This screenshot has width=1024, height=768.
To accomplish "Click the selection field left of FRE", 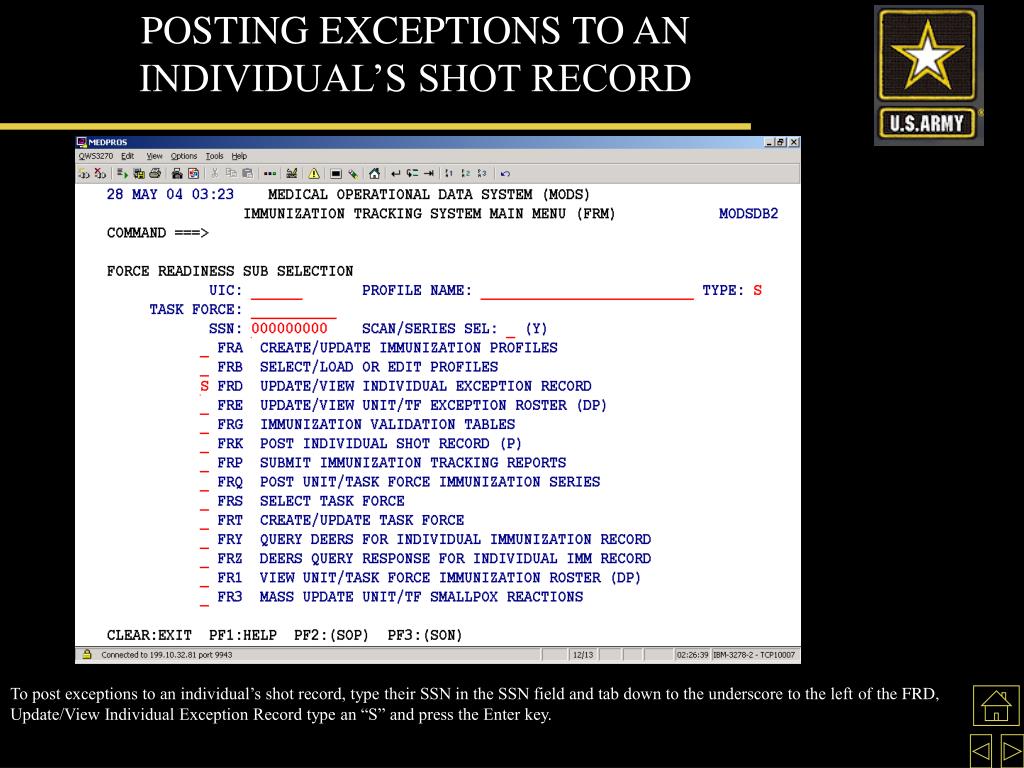I will (x=204, y=406).
